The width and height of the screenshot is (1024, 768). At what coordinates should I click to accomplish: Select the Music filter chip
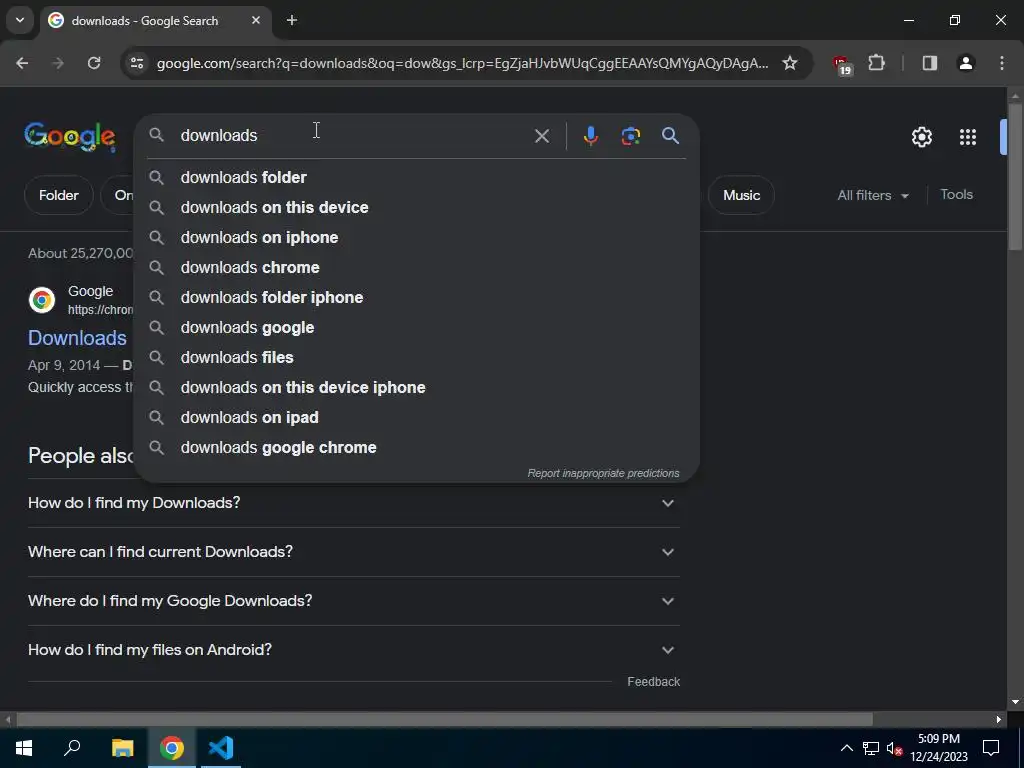pyautogui.click(x=741, y=195)
